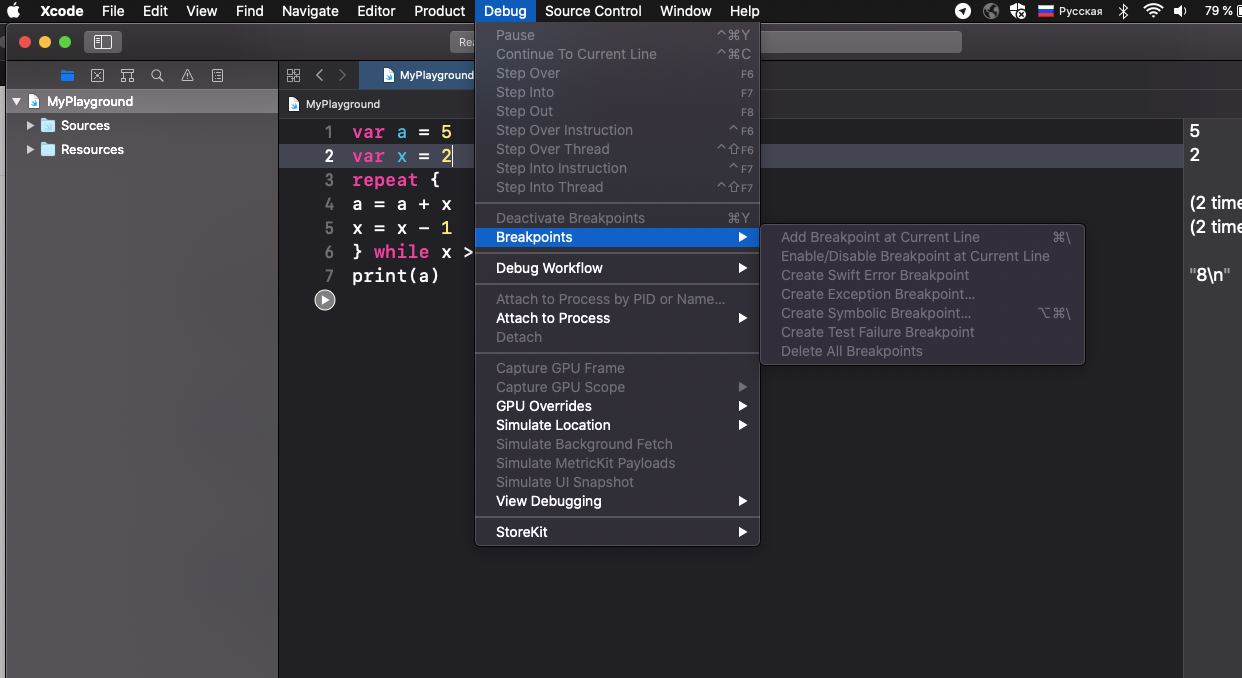Screen dimensions: 1242x678
Task: Open the Breakpoints submenu
Action: point(617,237)
